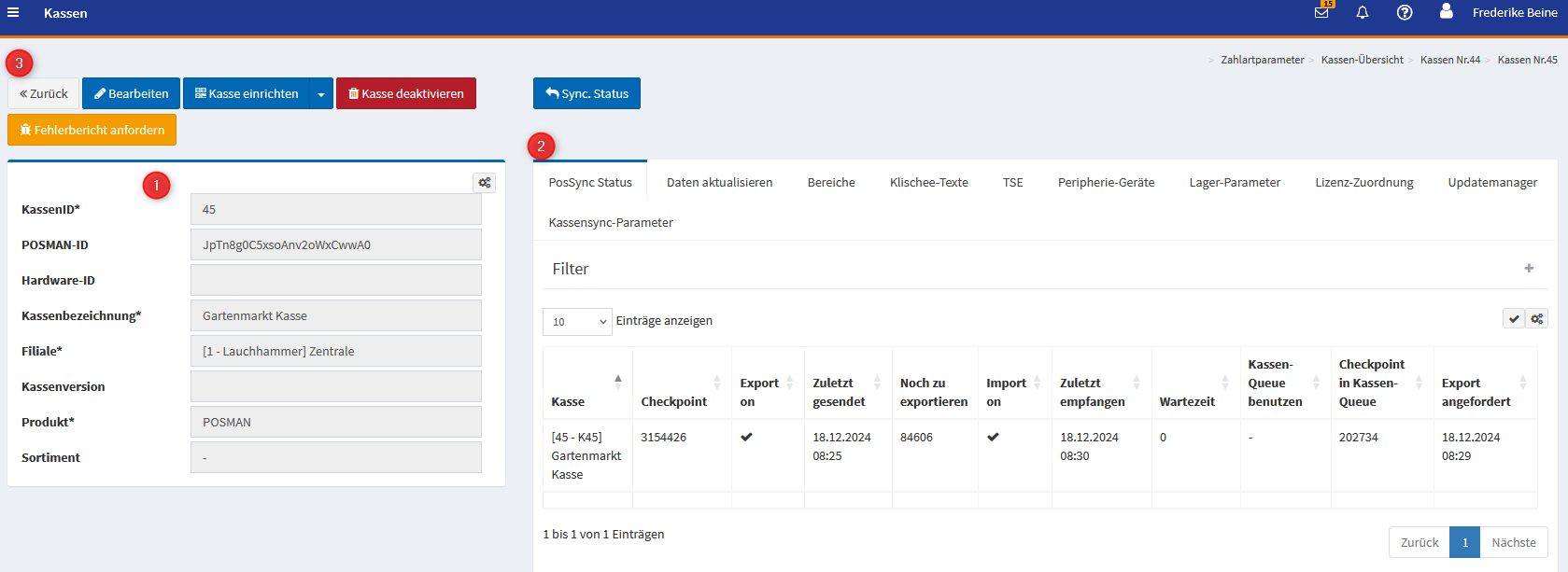This screenshot has width=1568, height=572.
Task: Open table column settings gears icon
Action: pyautogui.click(x=1536, y=319)
